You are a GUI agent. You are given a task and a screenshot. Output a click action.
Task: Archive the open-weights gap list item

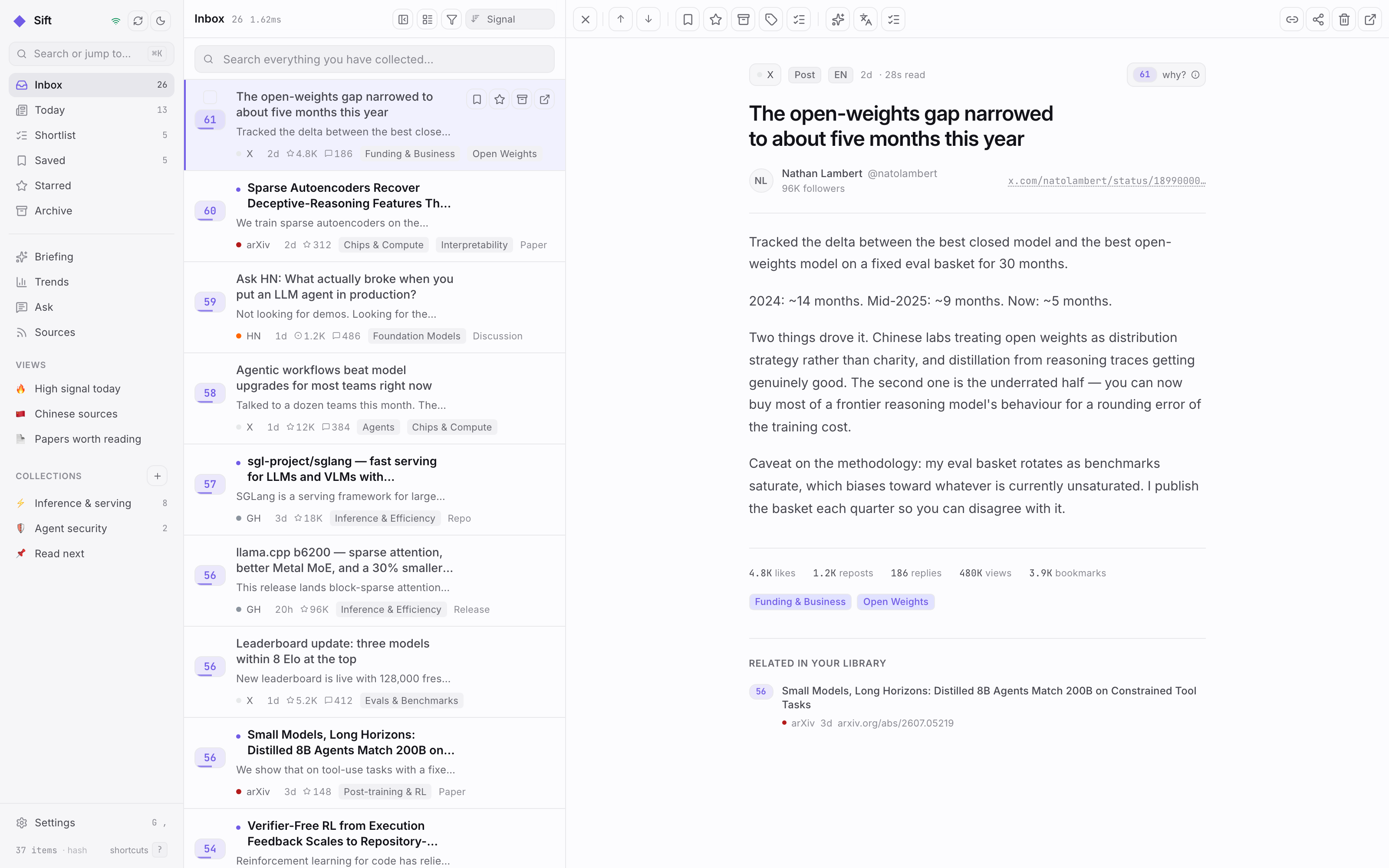coord(522,99)
